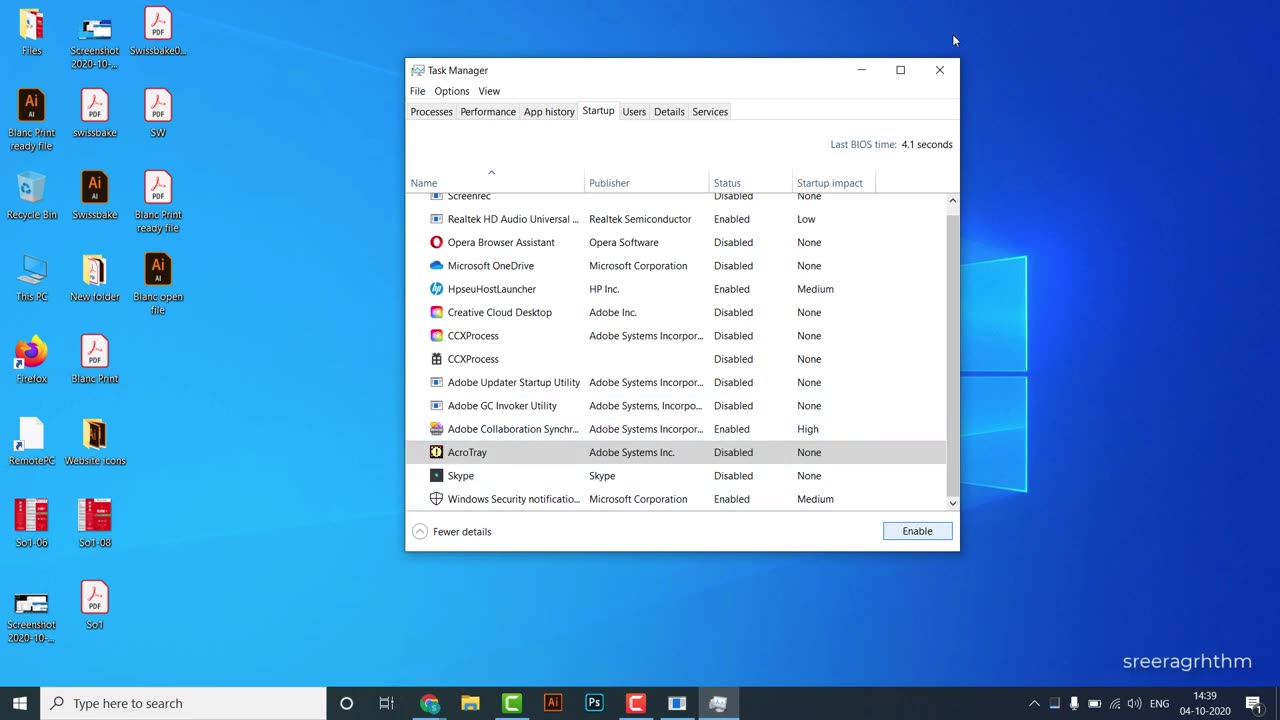Open Chrome from the taskbar
The height and width of the screenshot is (720, 1280).
[430, 703]
